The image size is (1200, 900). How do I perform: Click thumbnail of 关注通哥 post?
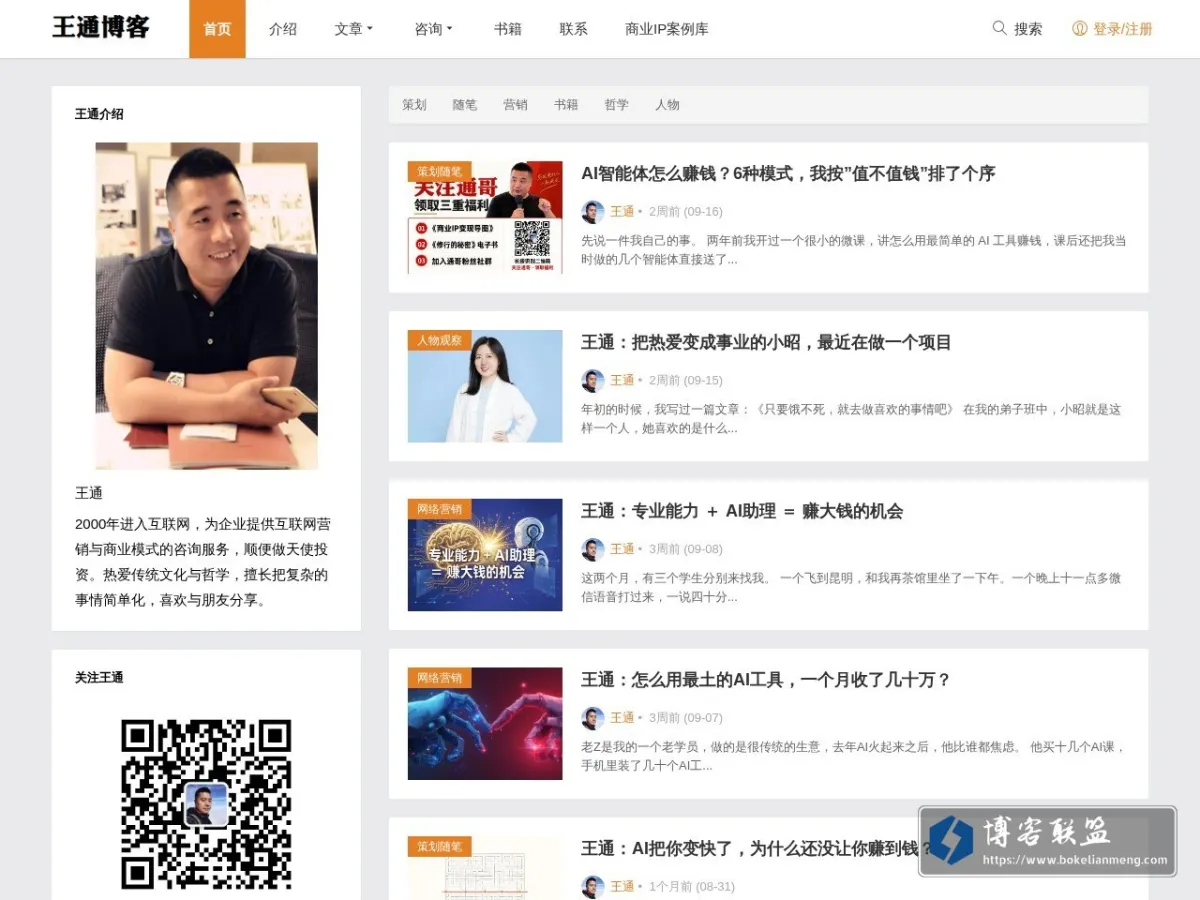(x=485, y=218)
